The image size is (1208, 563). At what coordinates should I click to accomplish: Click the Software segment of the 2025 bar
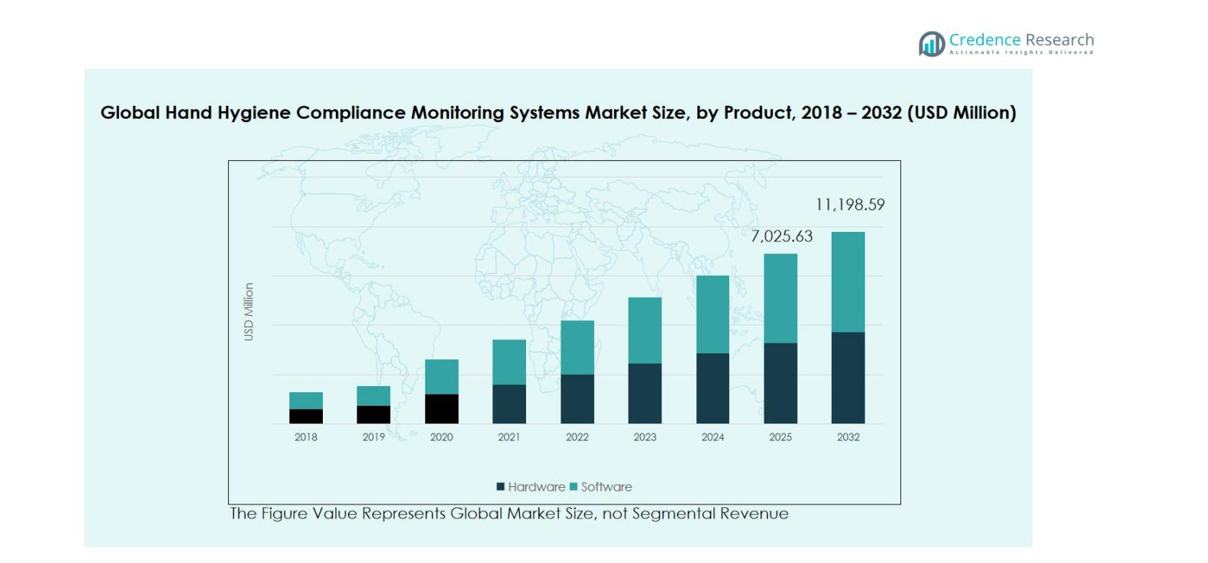(781, 298)
